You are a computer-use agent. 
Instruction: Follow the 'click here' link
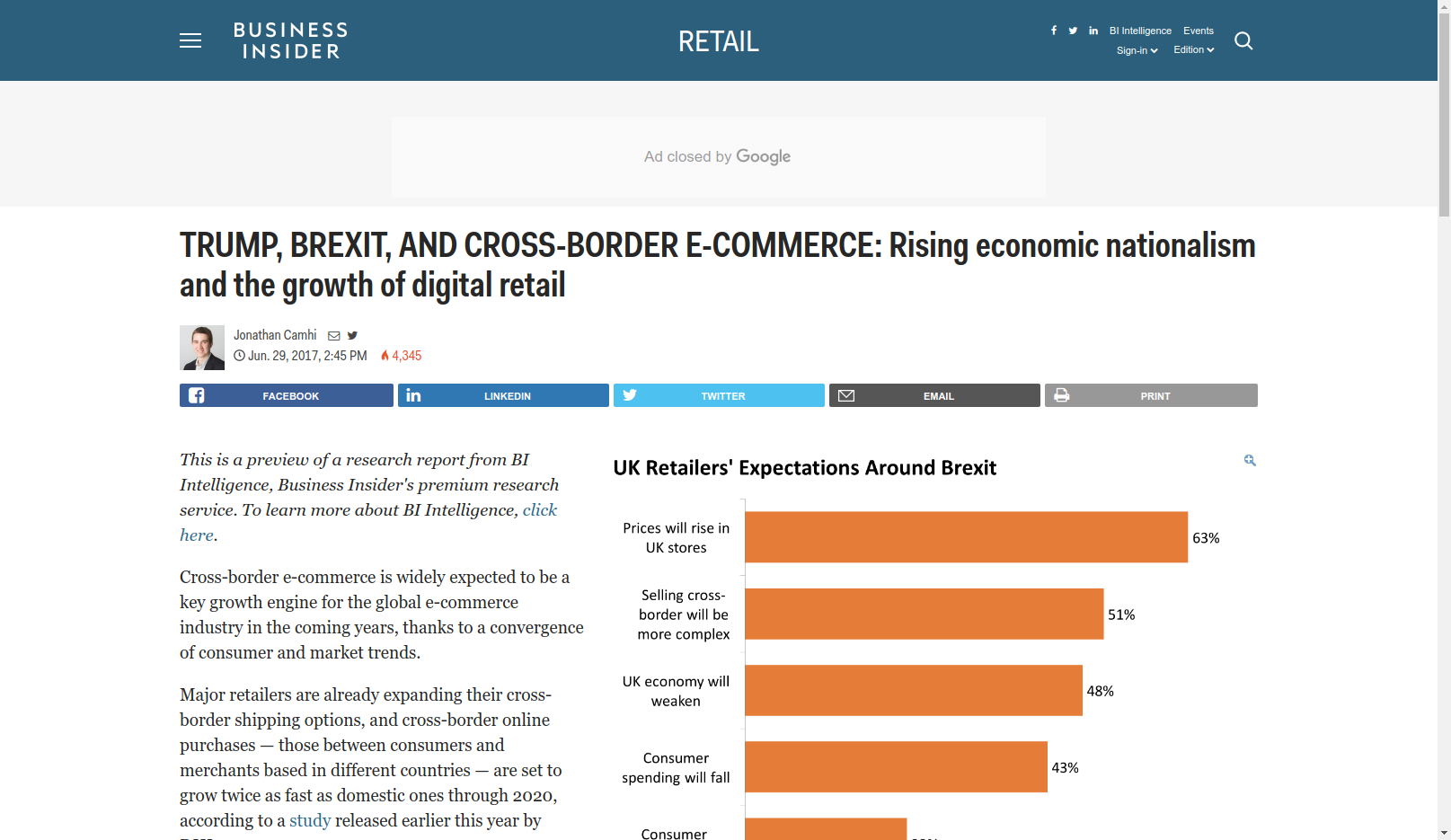click(x=540, y=510)
